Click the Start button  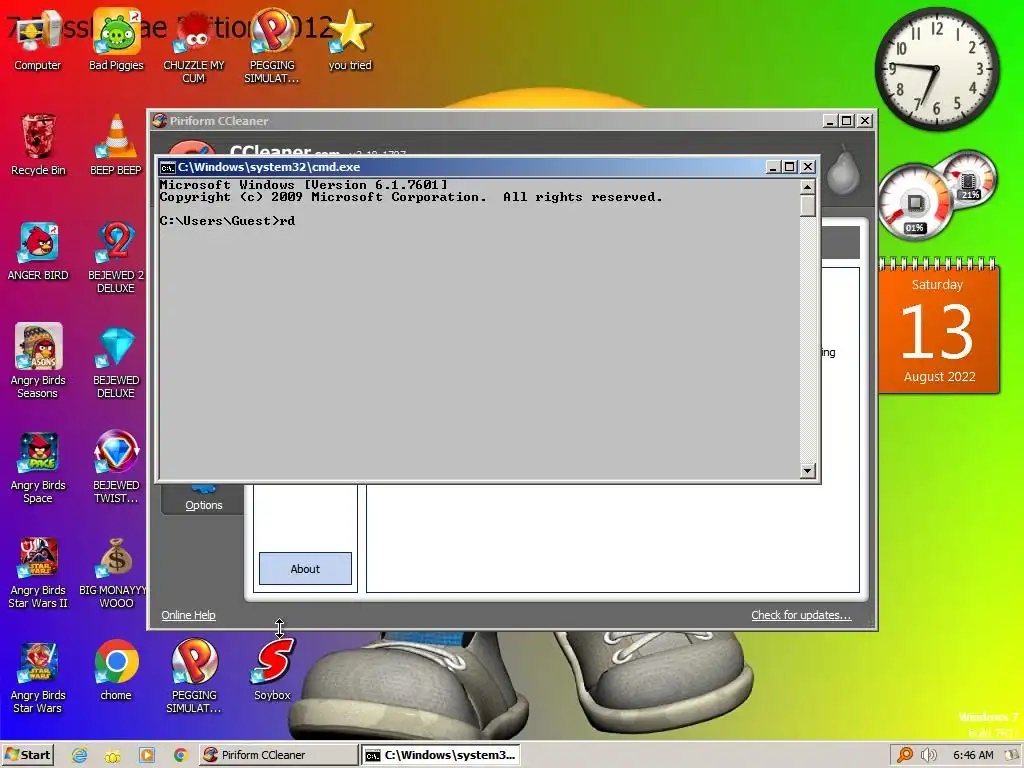27,755
